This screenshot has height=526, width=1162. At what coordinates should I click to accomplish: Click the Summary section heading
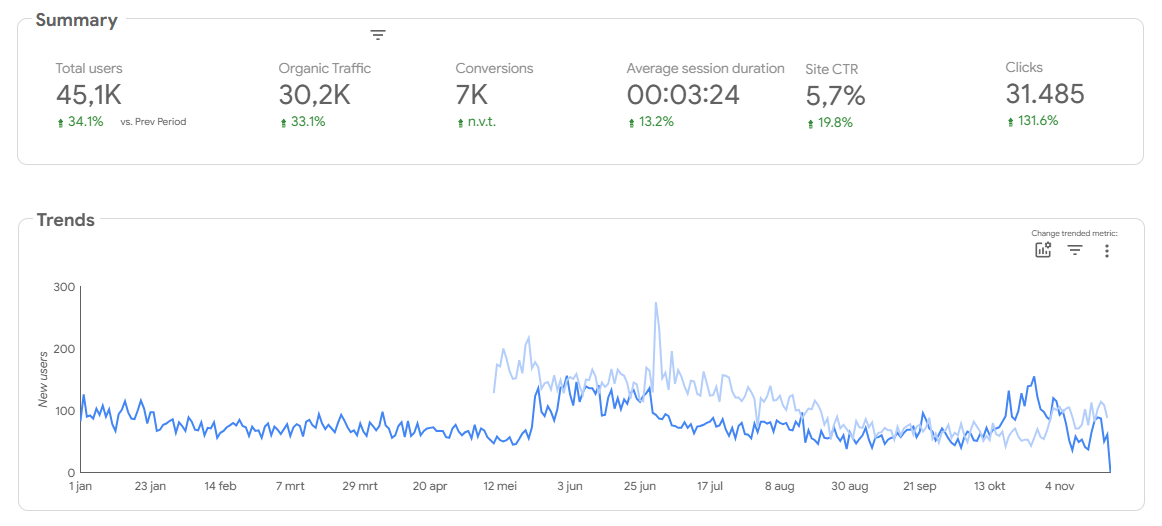click(77, 21)
